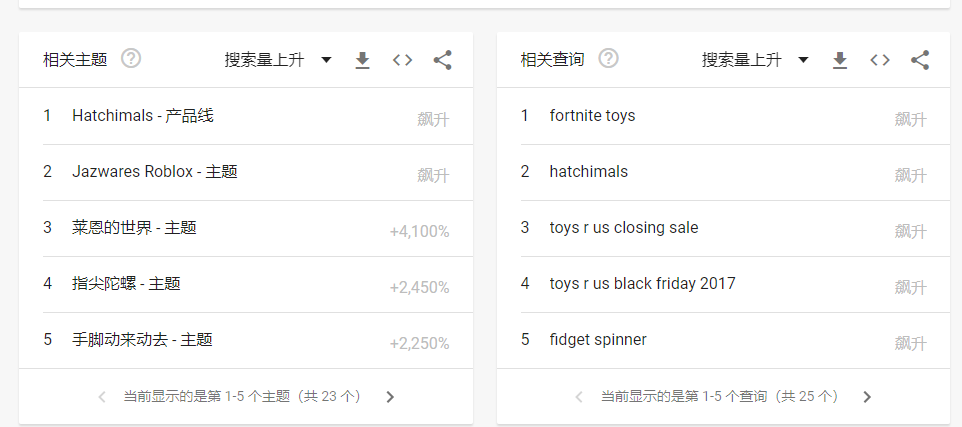Screen dimensions: 962x427
Task: Go to next page of related queries
Action: coord(867,397)
